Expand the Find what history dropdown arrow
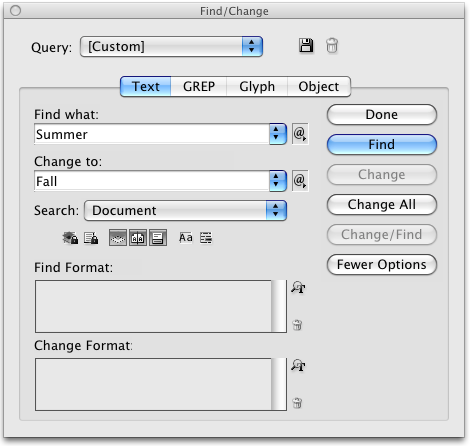The height and width of the screenshot is (446, 472). pos(277,134)
